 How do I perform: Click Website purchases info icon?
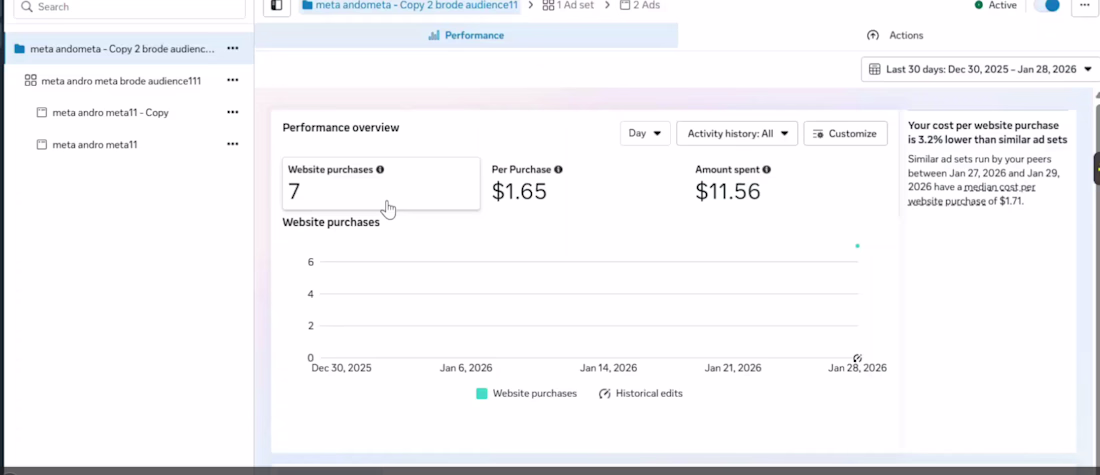point(380,170)
